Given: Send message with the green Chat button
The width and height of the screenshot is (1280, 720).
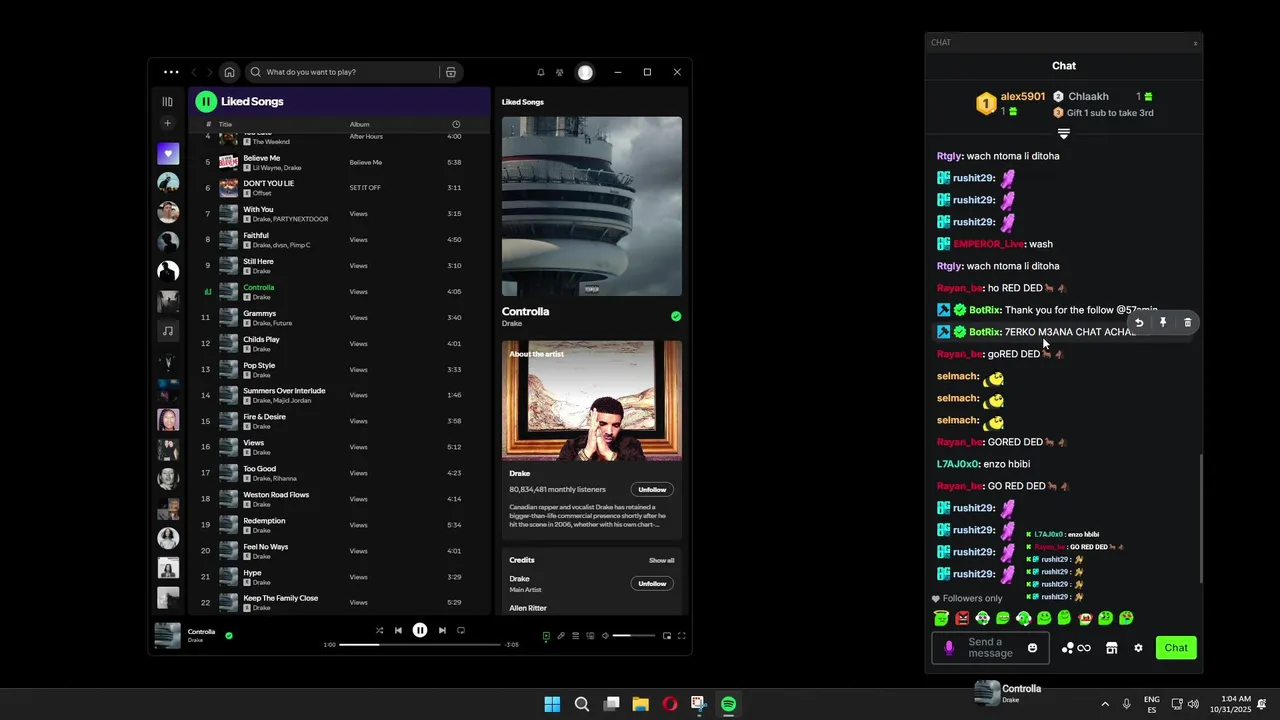Looking at the screenshot, I should [x=1176, y=648].
